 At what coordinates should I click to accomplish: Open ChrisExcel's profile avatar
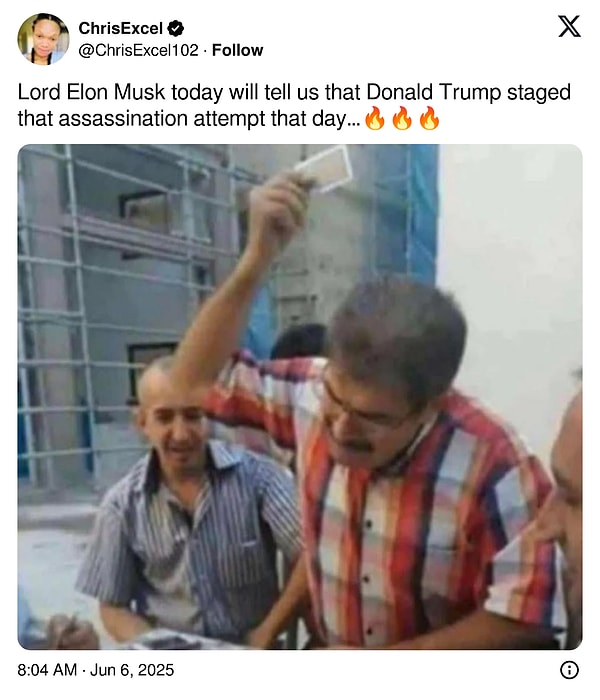click(43, 39)
